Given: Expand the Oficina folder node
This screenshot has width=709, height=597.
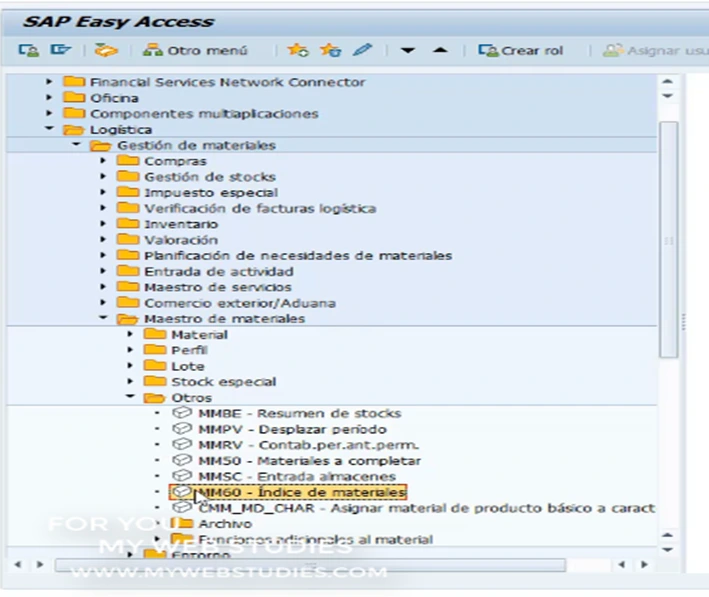Looking at the screenshot, I should pyautogui.click(x=49, y=97).
